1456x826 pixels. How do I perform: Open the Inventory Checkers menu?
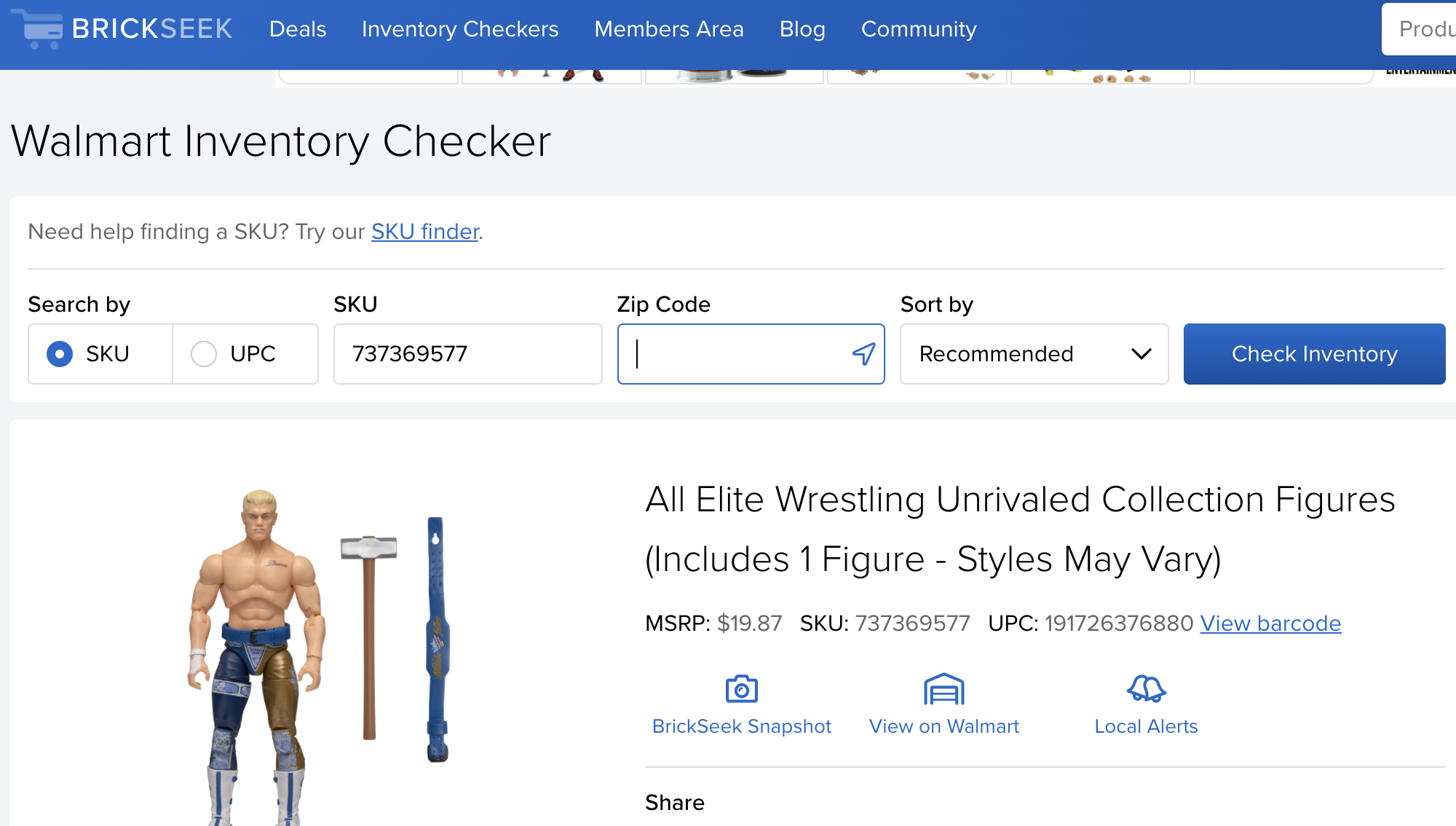point(460,29)
